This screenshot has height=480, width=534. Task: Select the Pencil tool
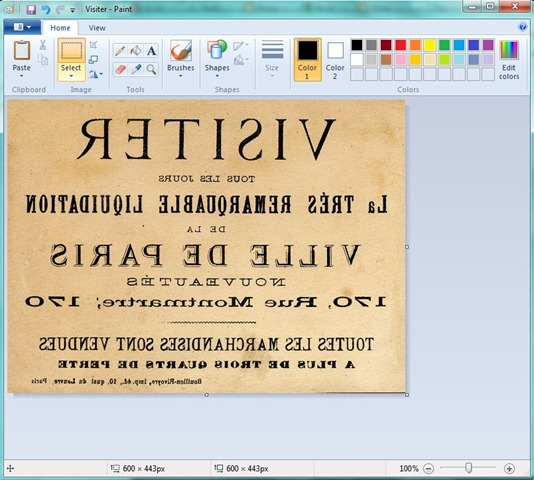[120, 51]
